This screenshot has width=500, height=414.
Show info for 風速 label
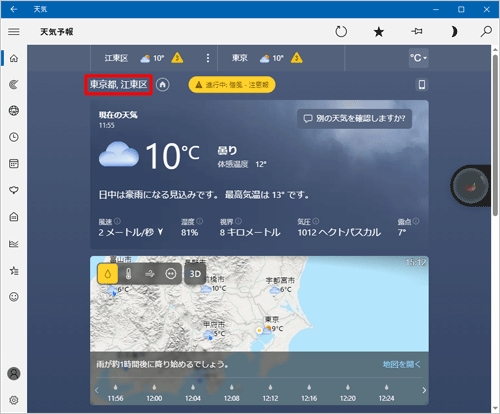pyautogui.click(x=117, y=221)
